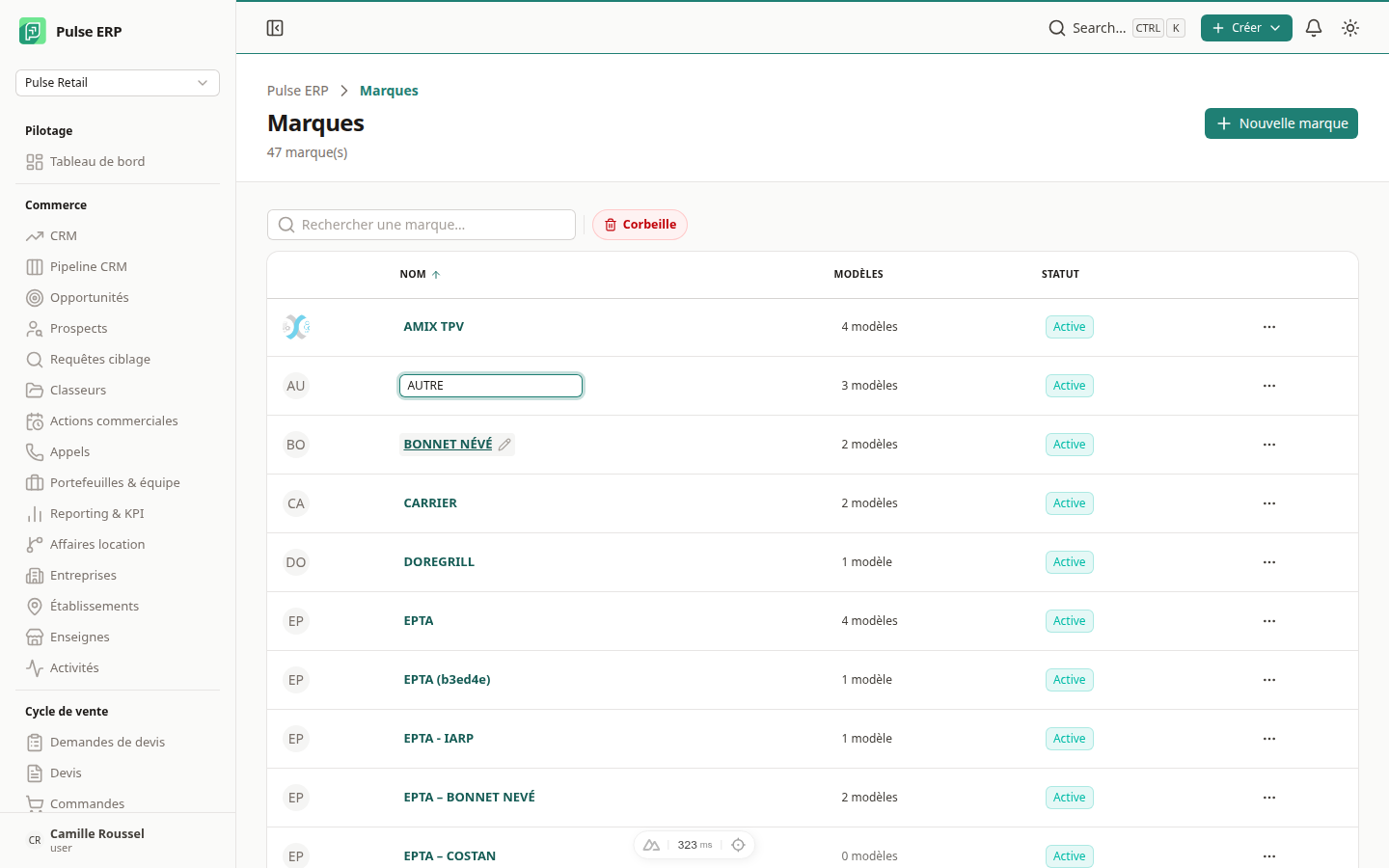Click Active status badge of CARRIER
The image size is (1389, 868).
pyautogui.click(x=1069, y=503)
